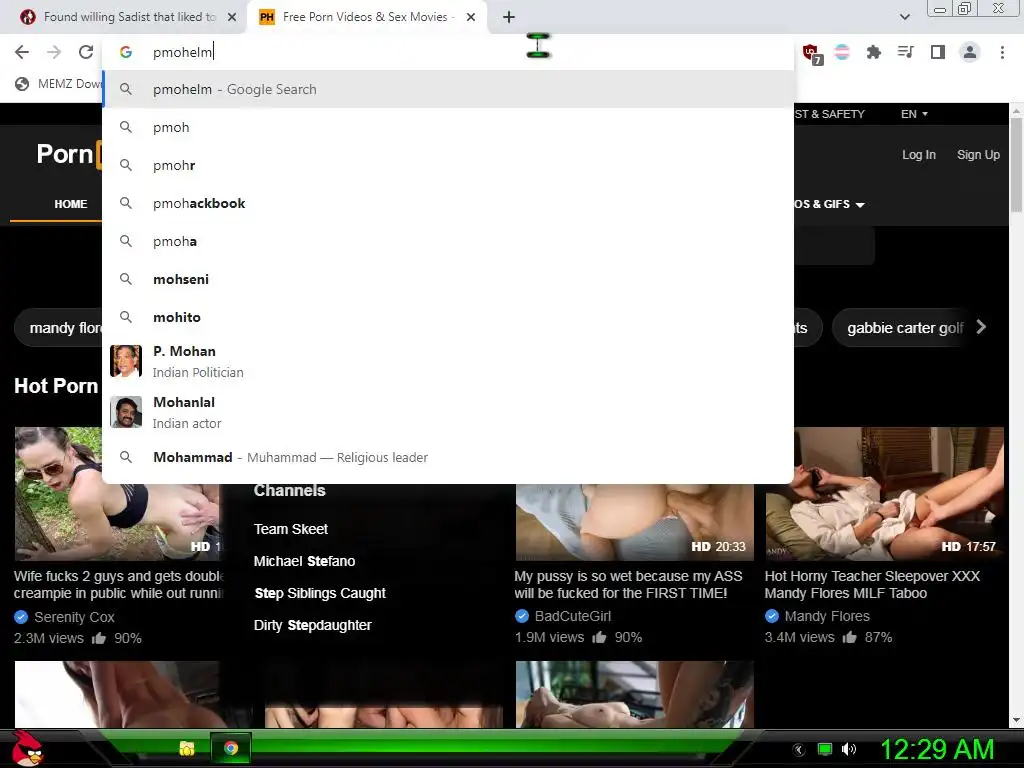Expand the 'OS & GIFS' dropdown arrow
The width and height of the screenshot is (1024, 768).
(860, 205)
